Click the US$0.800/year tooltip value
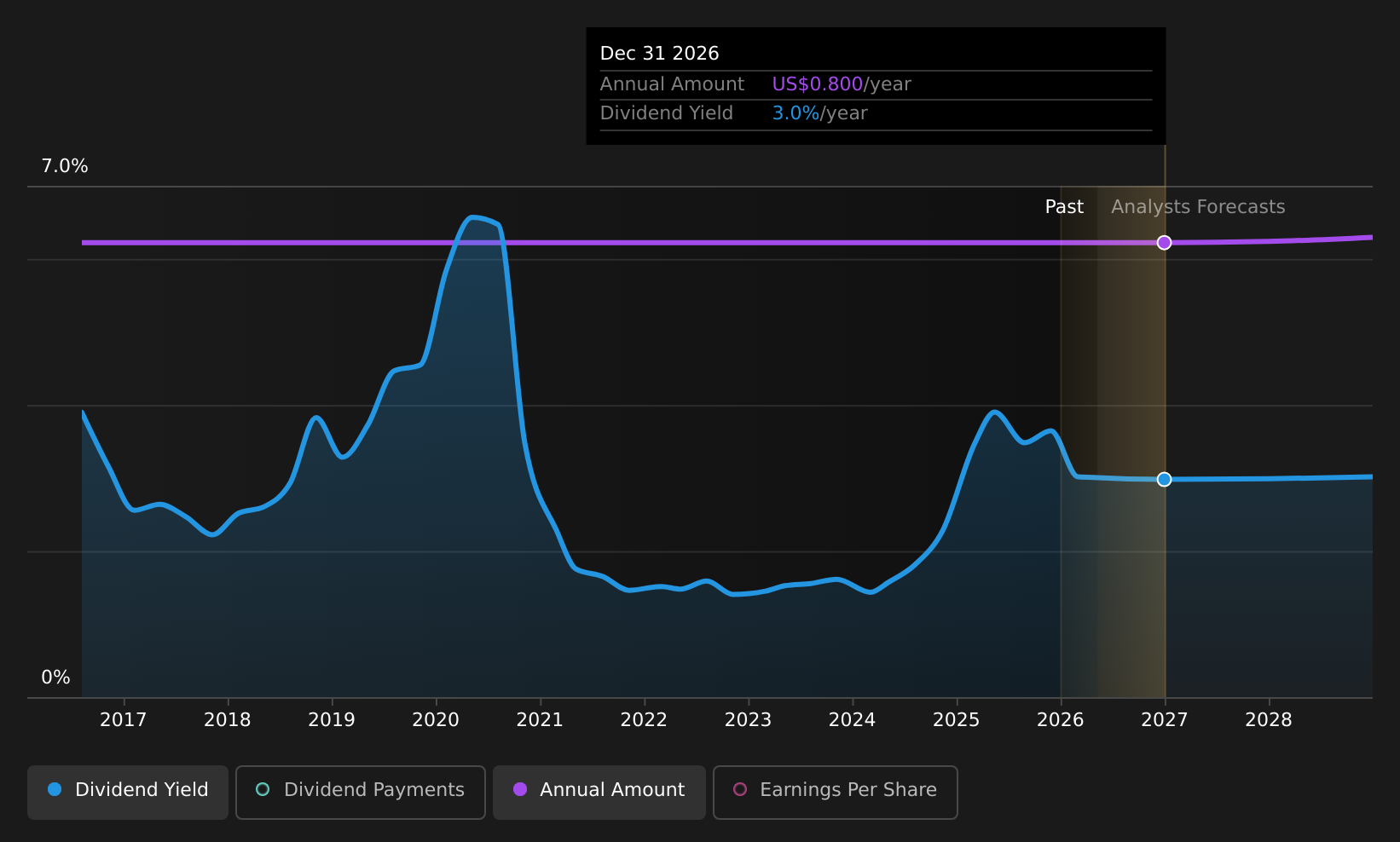The image size is (1400, 842). [842, 84]
